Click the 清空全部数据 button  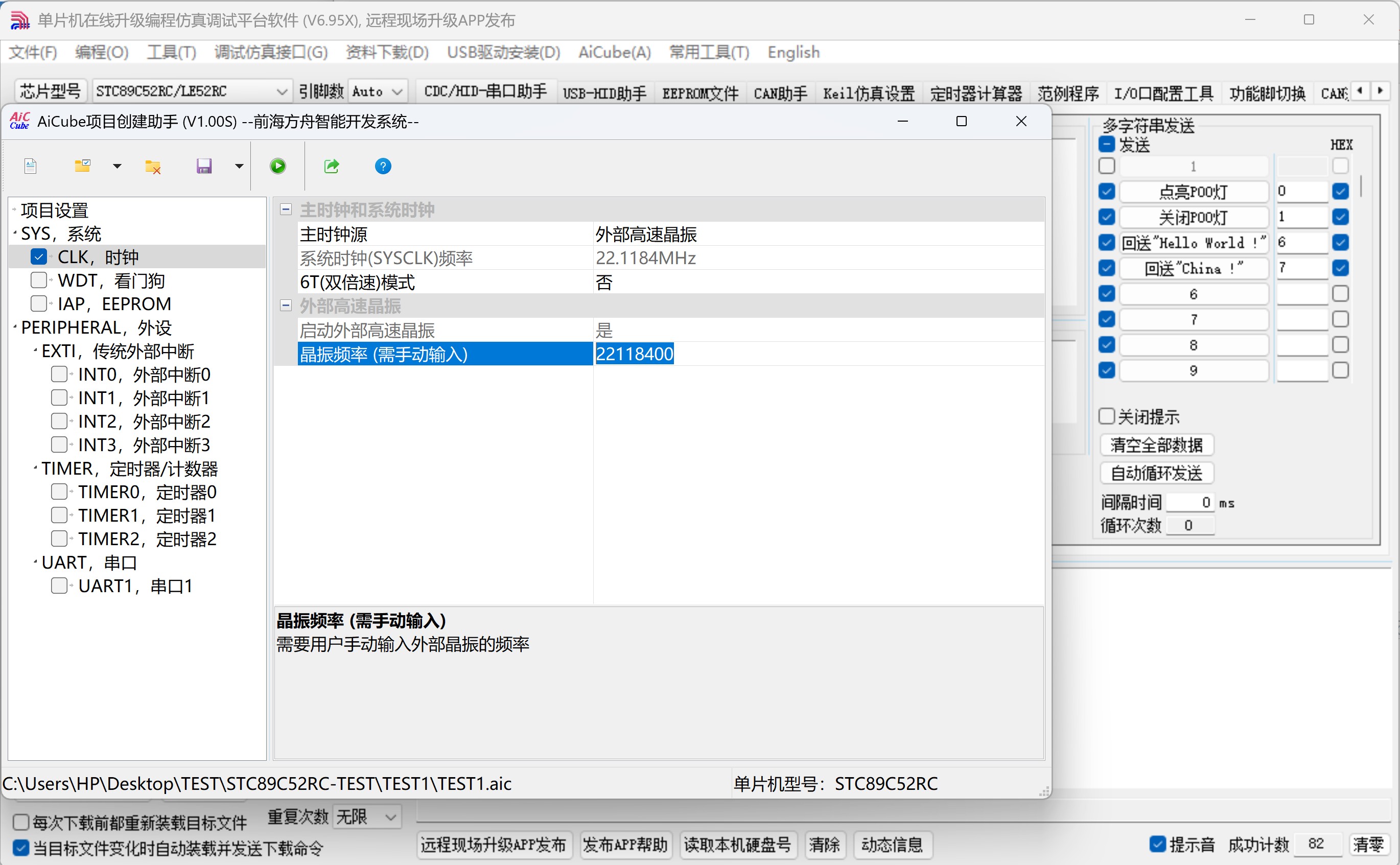(1157, 445)
